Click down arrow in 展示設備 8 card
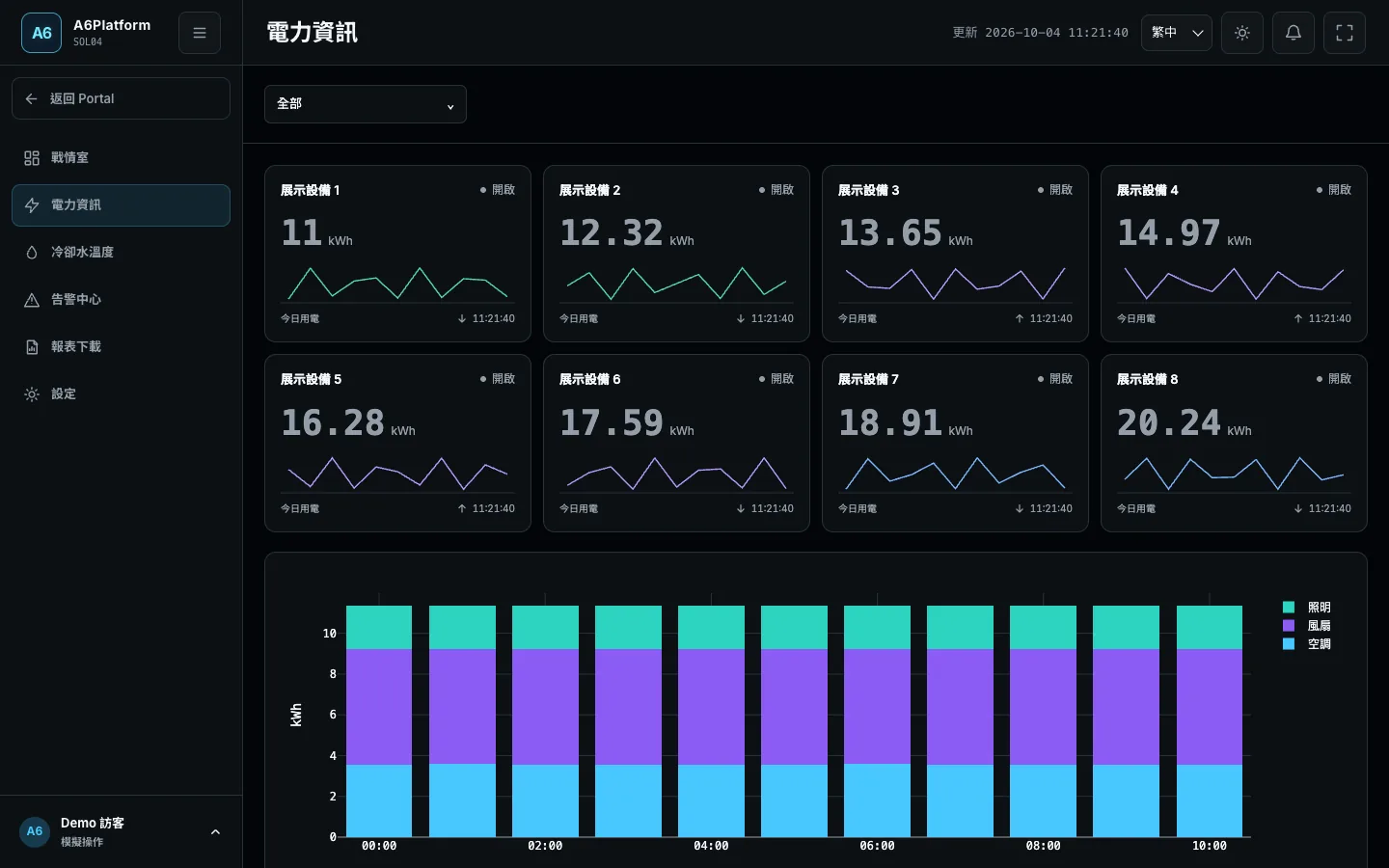Screen dimensions: 1389x868 [x=1298, y=508]
